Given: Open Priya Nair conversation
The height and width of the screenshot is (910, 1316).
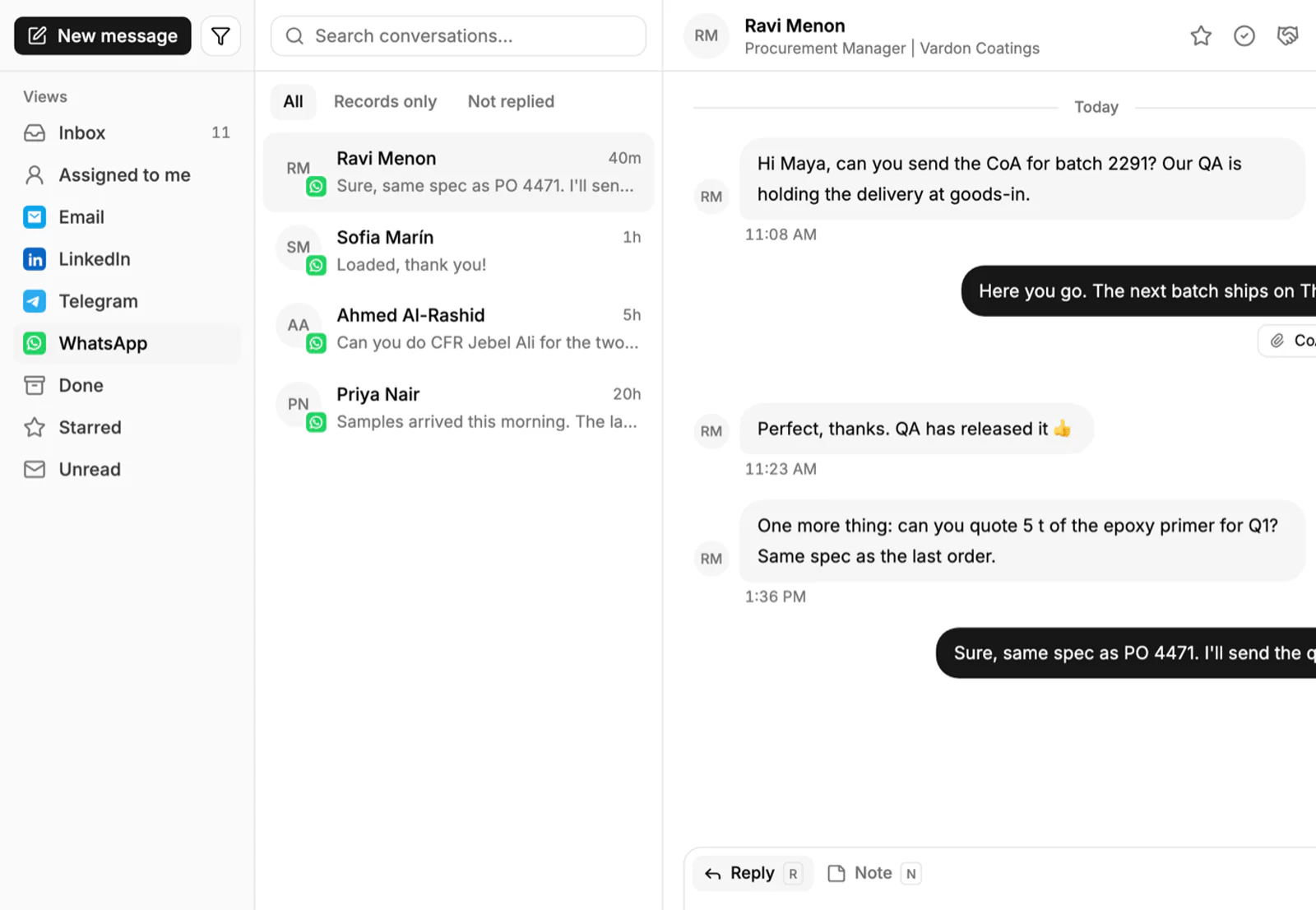Looking at the screenshot, I should (458, 408).
